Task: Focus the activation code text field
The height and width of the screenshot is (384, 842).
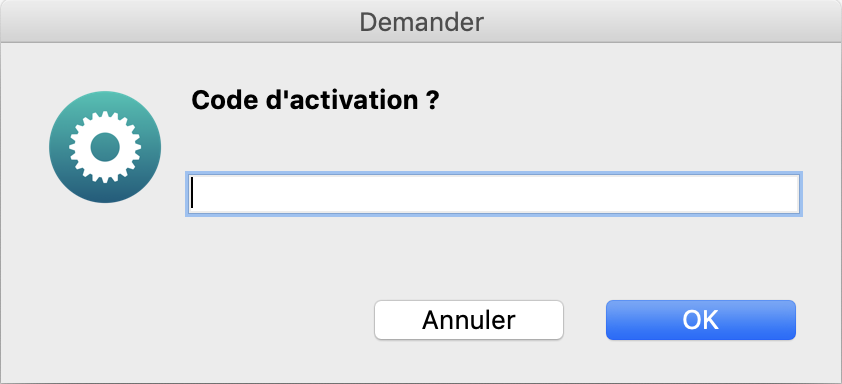Action: coord(494,194)
